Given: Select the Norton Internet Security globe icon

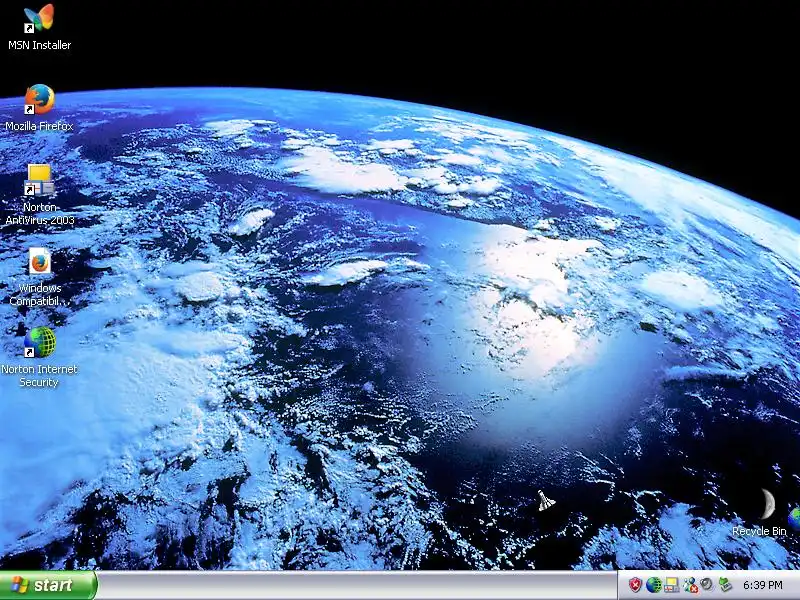Looking at the screenshot, I should pos(39,342).
